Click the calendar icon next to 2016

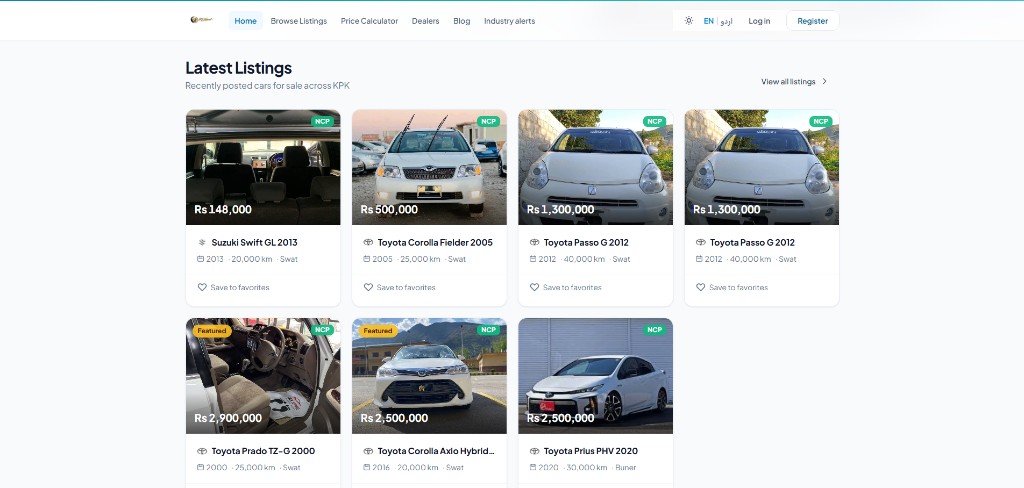click(367, 467)
